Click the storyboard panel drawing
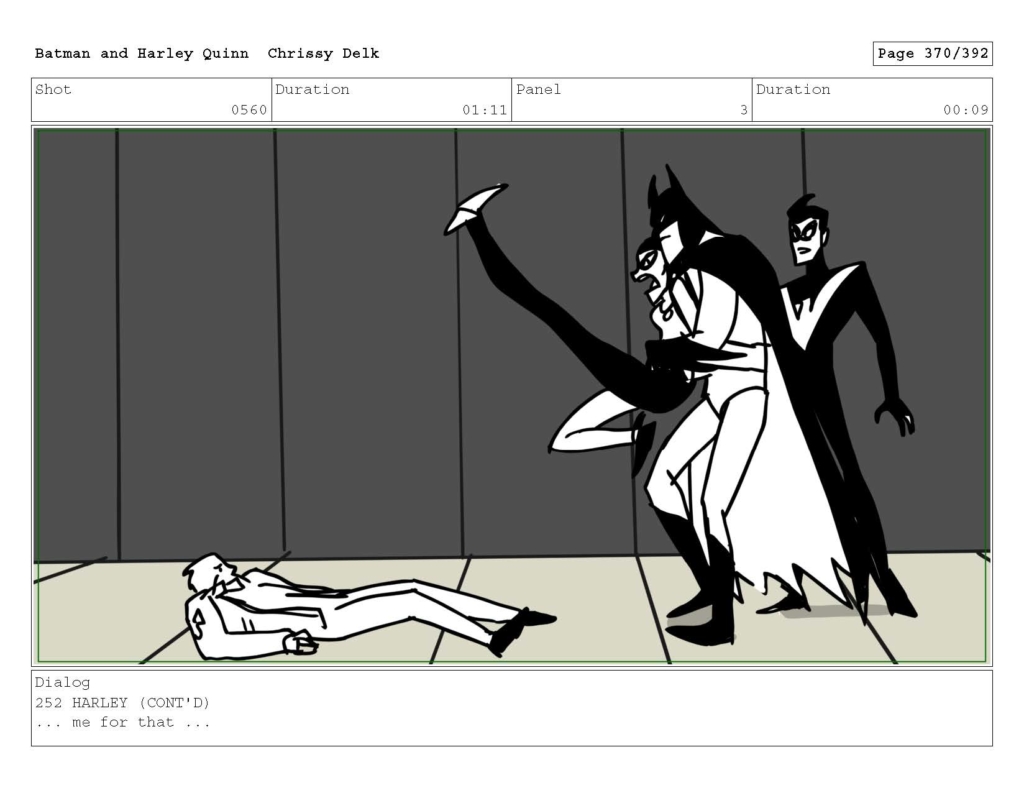This screenshot has width=1024, height=793. (x=512, y=396)
